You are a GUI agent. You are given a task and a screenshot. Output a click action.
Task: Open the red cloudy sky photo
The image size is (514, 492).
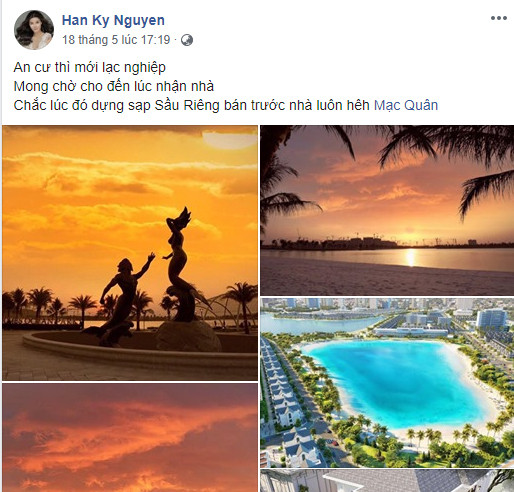[130, 438]
